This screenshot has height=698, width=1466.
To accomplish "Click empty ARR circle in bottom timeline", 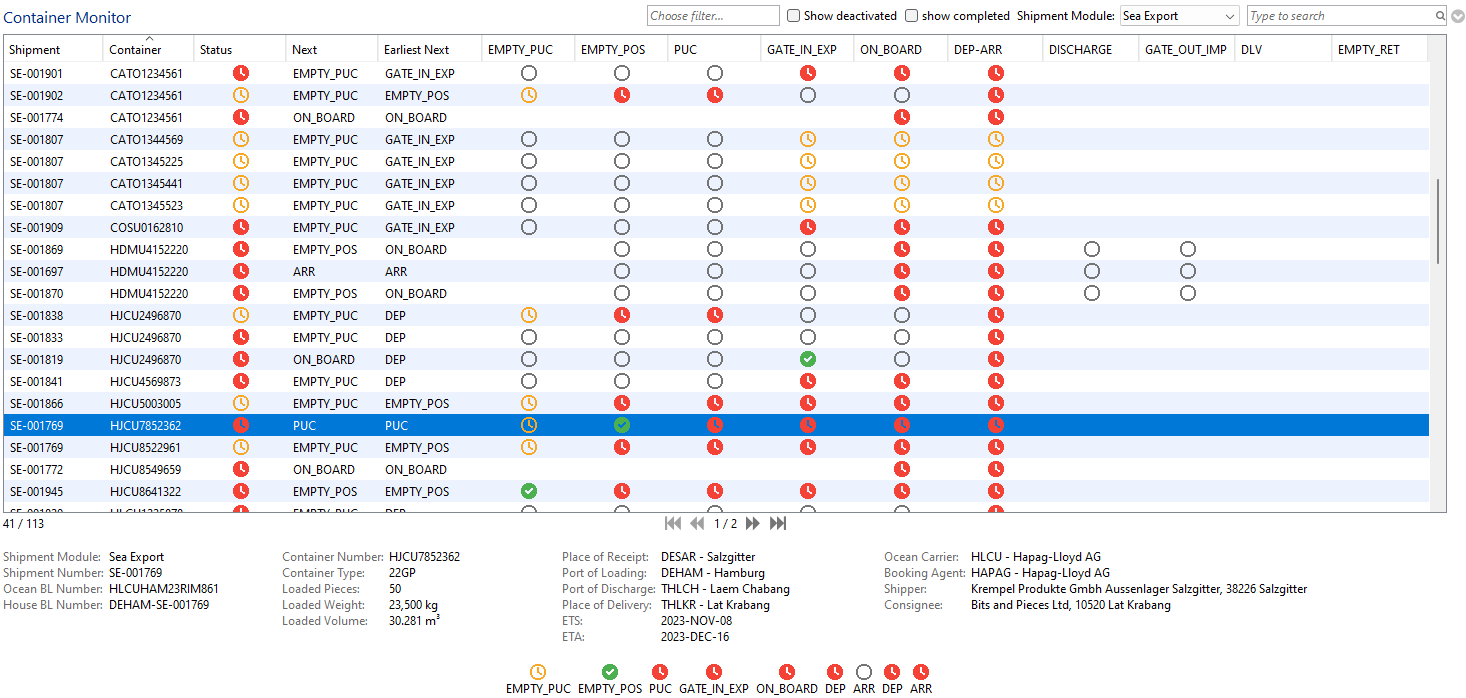I will tap(864, 672).
